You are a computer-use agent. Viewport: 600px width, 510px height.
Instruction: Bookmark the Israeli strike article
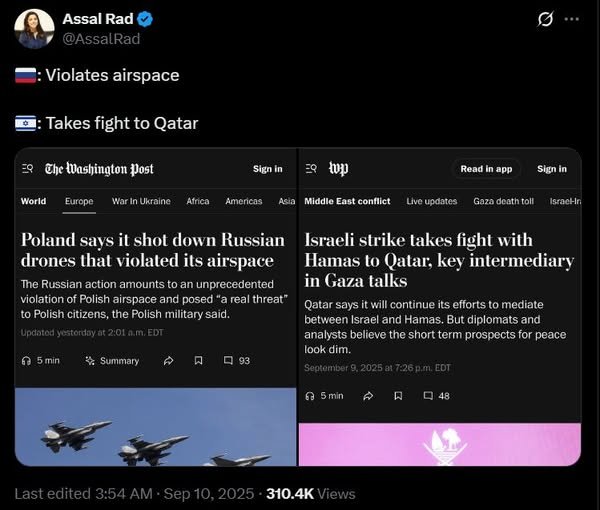click(398, 396)
